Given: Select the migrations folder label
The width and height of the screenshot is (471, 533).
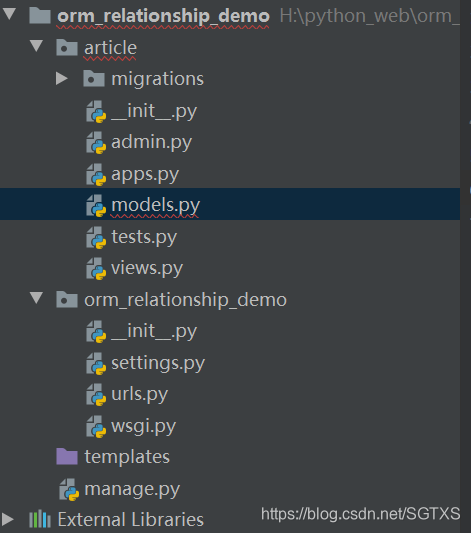Looking at the screenshot, I should tap(158, 79).
